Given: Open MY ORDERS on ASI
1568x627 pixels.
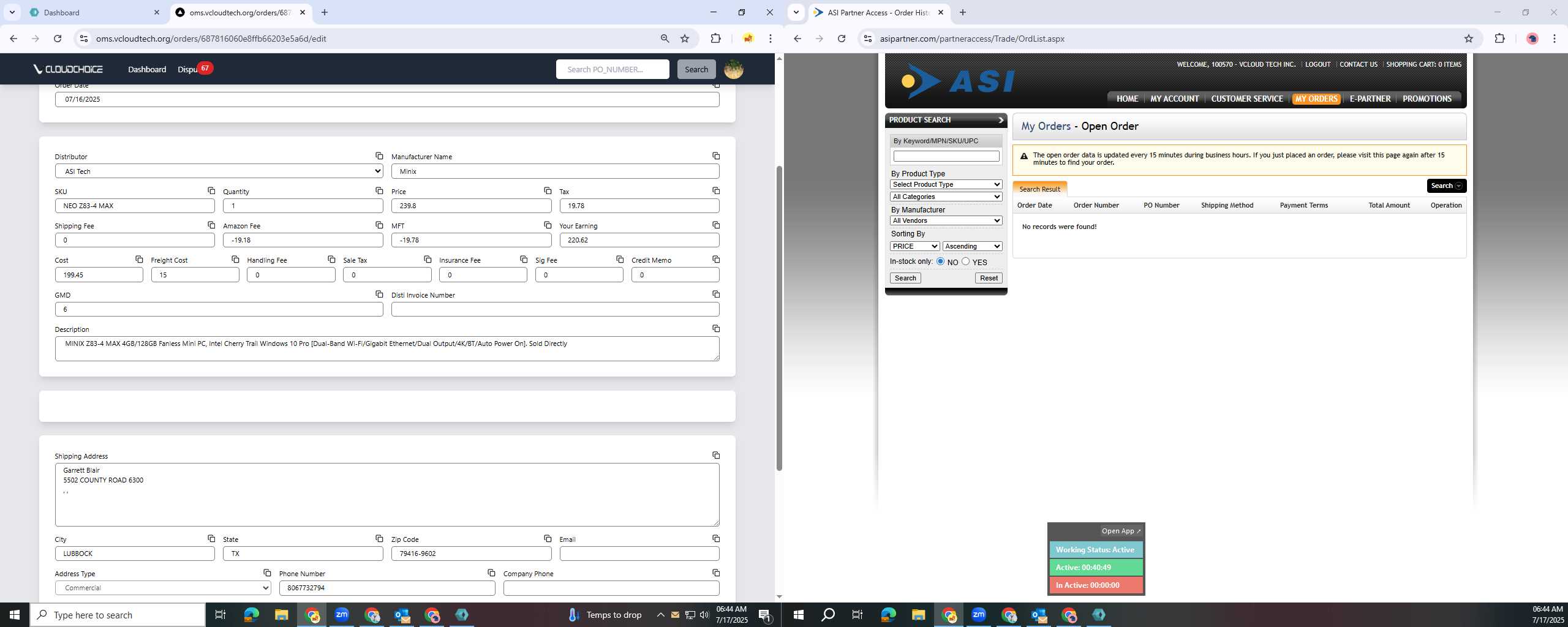Looking at the screenshot, I should pos(1316,99).
